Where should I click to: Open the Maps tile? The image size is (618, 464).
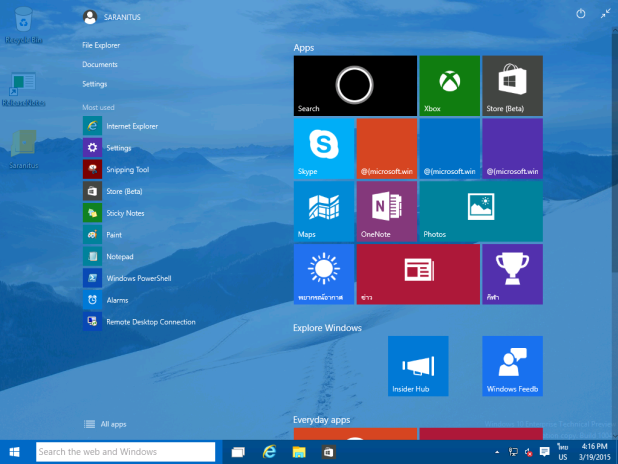tap(324, 211)
